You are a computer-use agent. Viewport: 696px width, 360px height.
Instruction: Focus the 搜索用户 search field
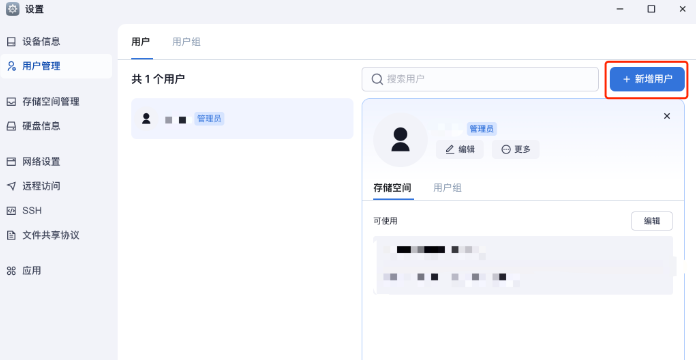coord(480,79)
